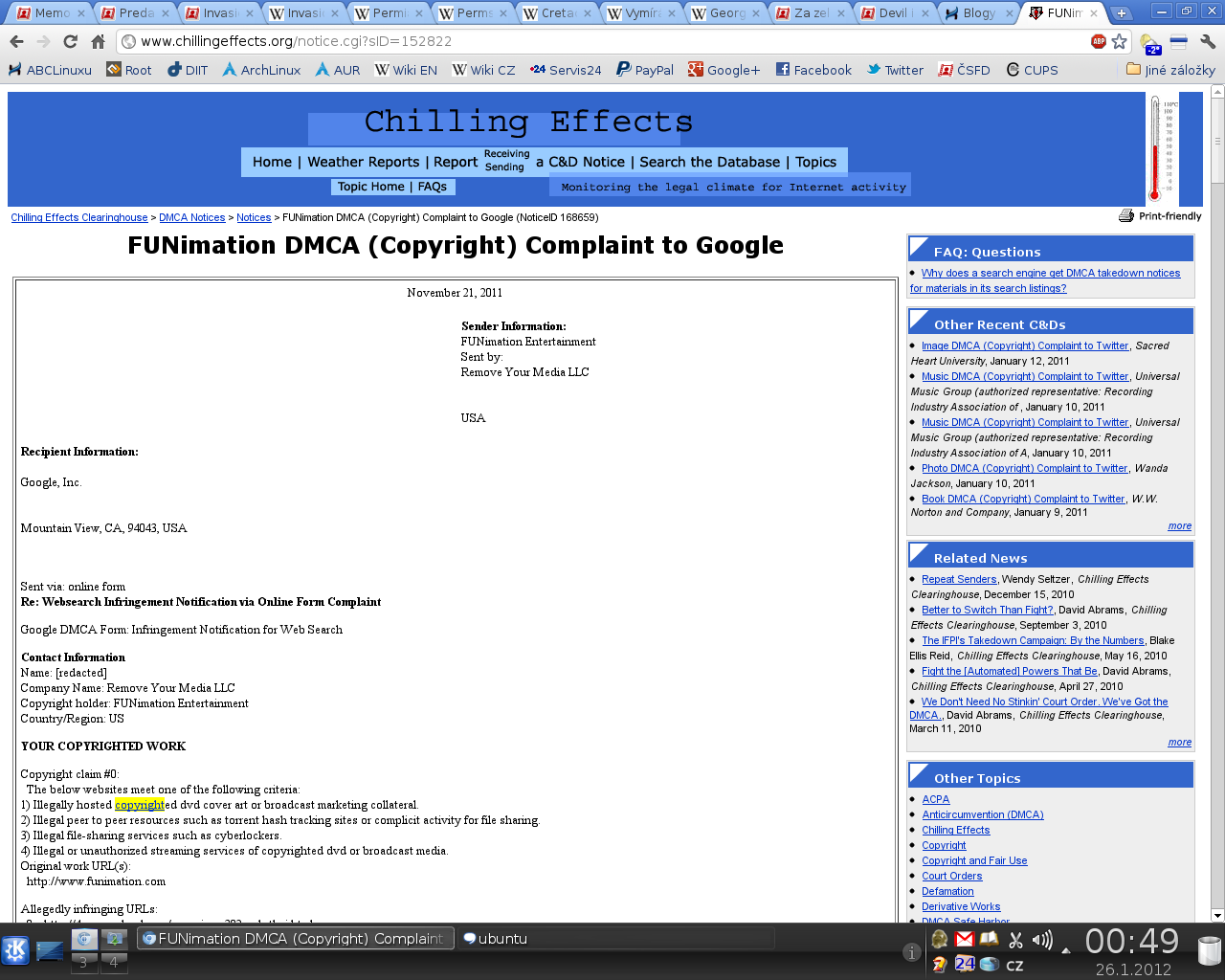Open the Google+ bookmark
This screenshot has height=980, width=1225.
pos(724,70)
